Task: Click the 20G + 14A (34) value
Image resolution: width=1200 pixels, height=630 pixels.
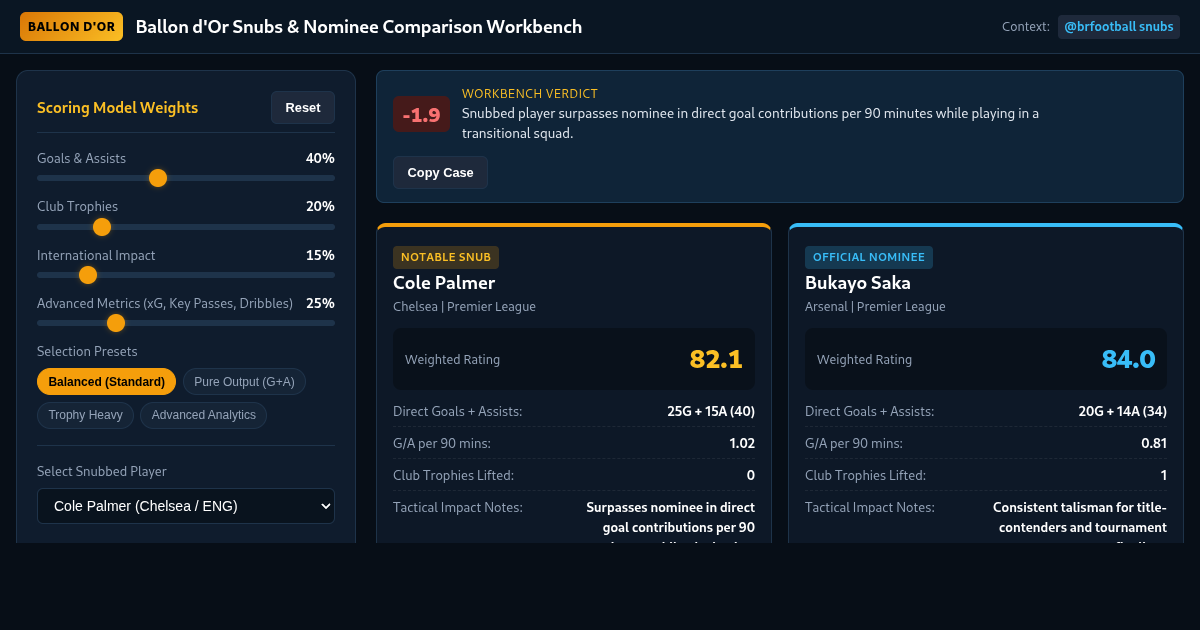Action: coord(1123,411)
